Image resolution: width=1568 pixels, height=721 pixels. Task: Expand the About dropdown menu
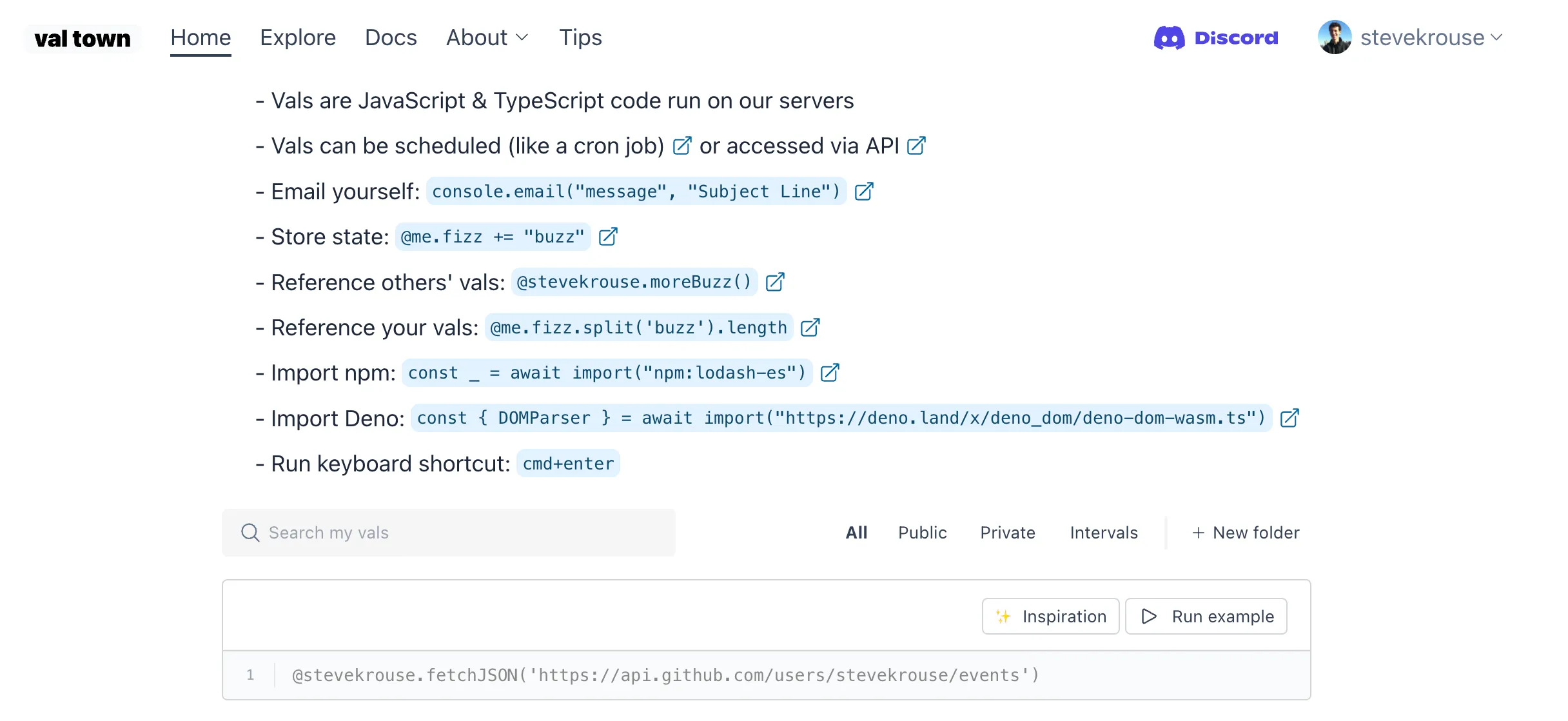[x=487, y=37]
